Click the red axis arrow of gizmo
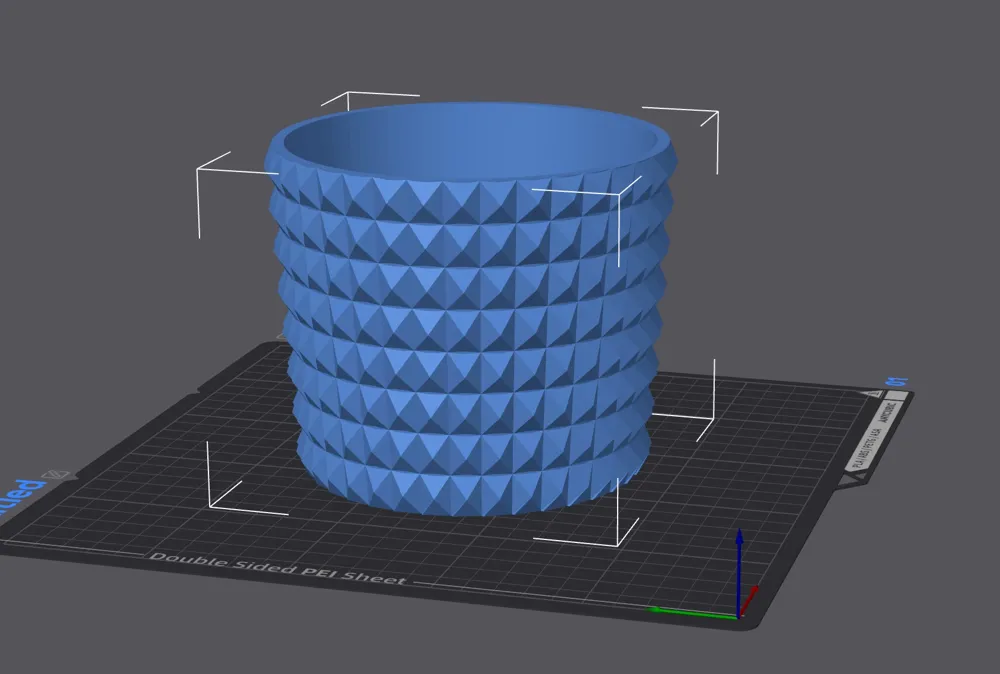This screenshot has width=1000, height=674. (749, 599)
